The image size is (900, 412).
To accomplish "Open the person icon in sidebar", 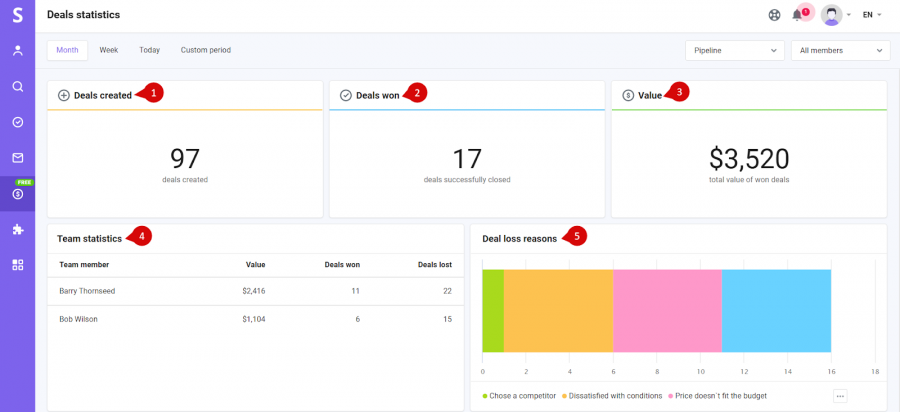I will 18,50.
